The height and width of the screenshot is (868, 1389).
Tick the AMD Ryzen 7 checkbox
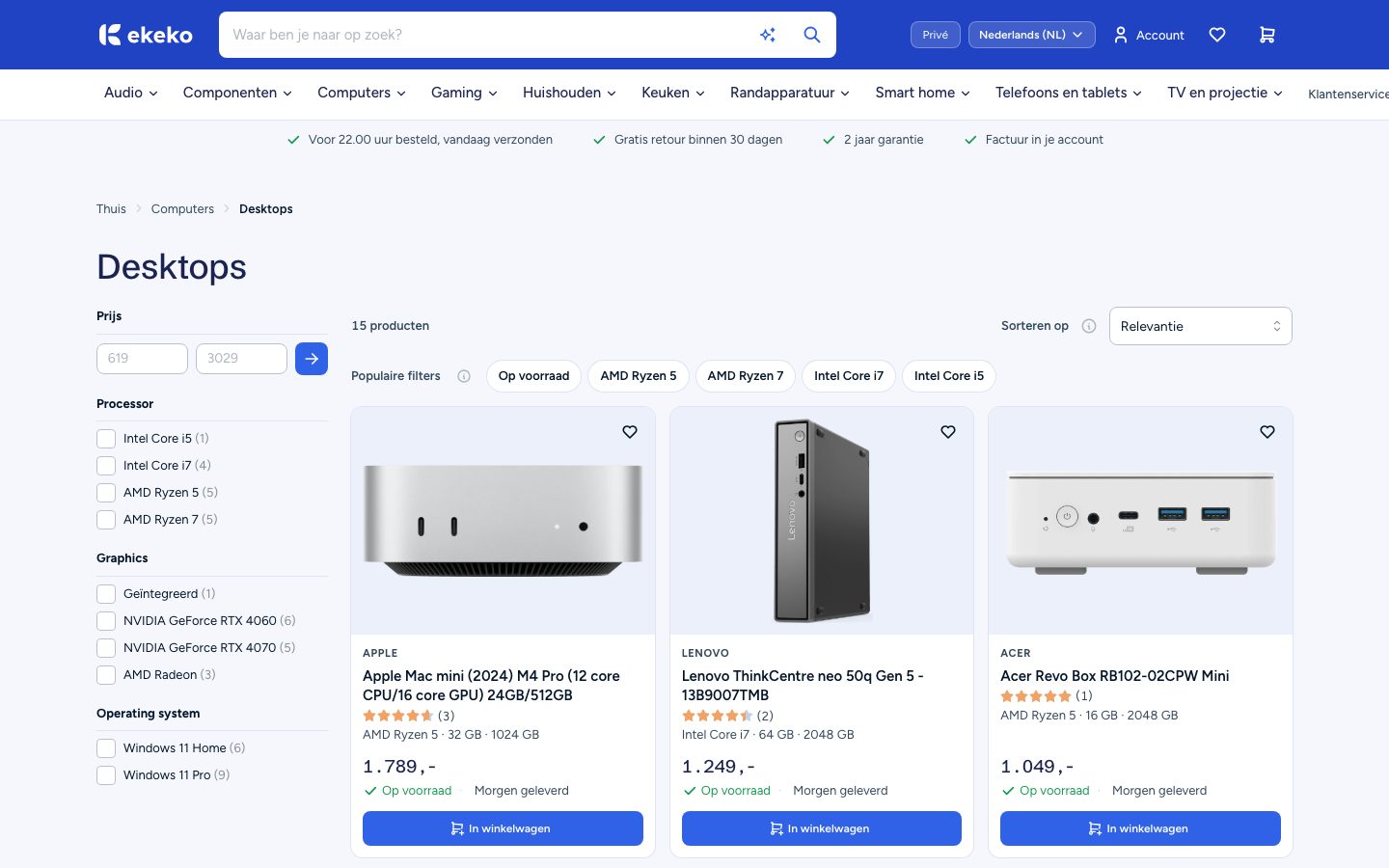[x=106, y=520]
